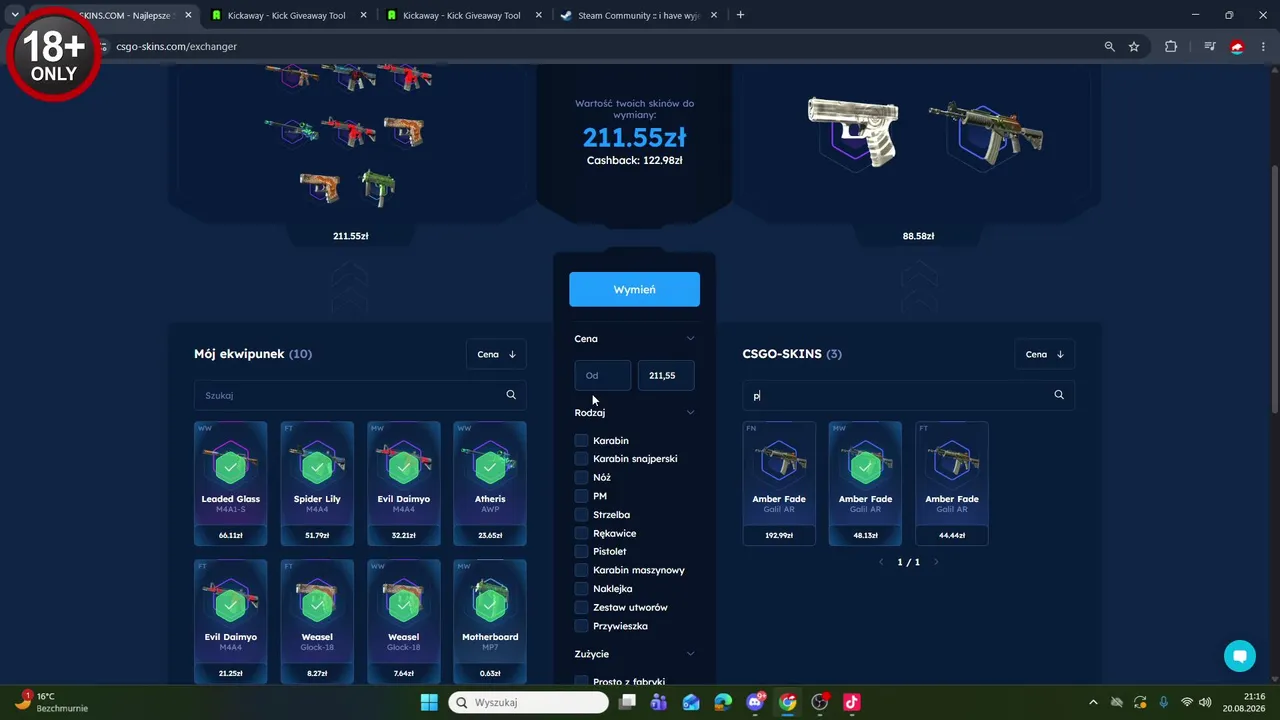
Task: Tick the Karabin checkbox
Action: [581, 441]
